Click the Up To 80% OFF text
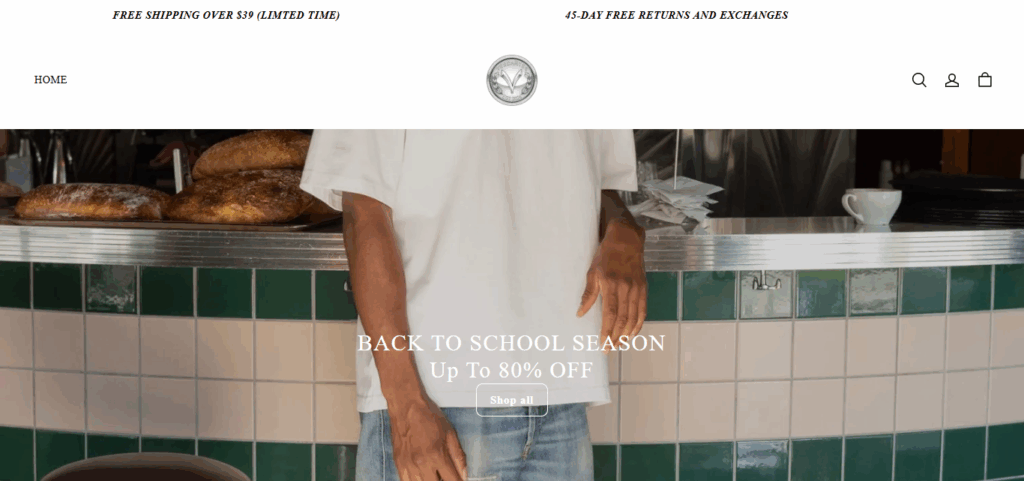 (511, 370)
